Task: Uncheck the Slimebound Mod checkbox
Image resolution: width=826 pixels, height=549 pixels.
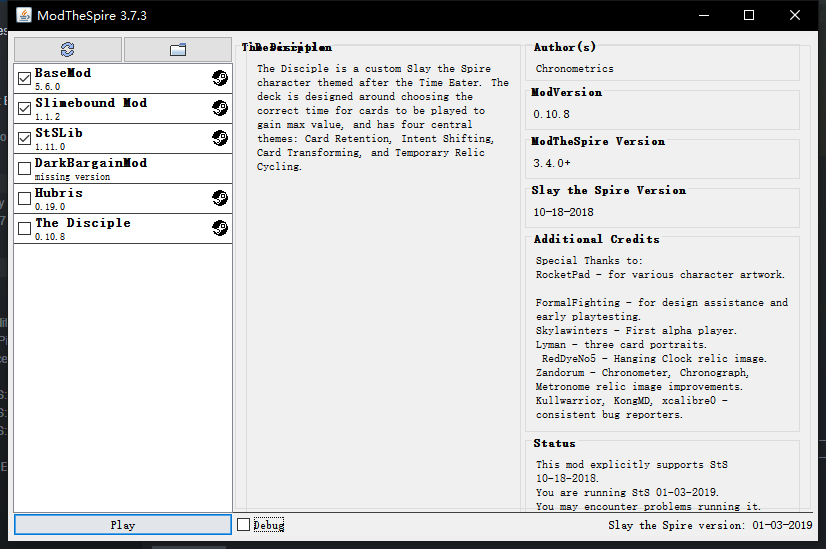Action: [x=24, y=109]
